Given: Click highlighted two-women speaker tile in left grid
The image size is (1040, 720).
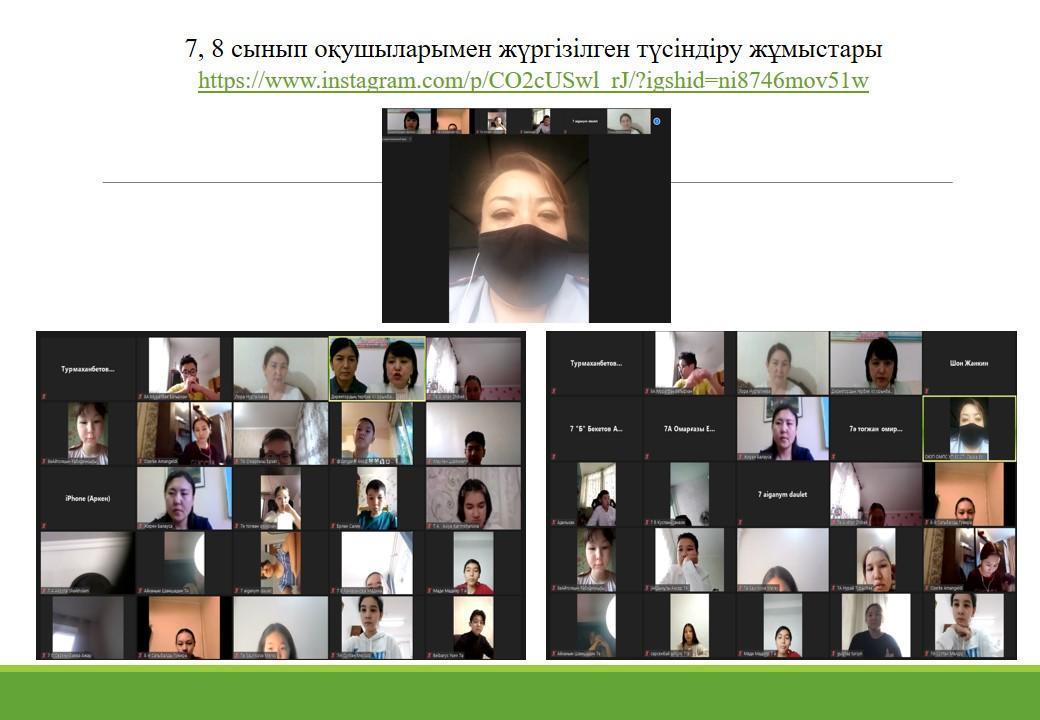Looking at the screenshot, I should coord(377,367).
